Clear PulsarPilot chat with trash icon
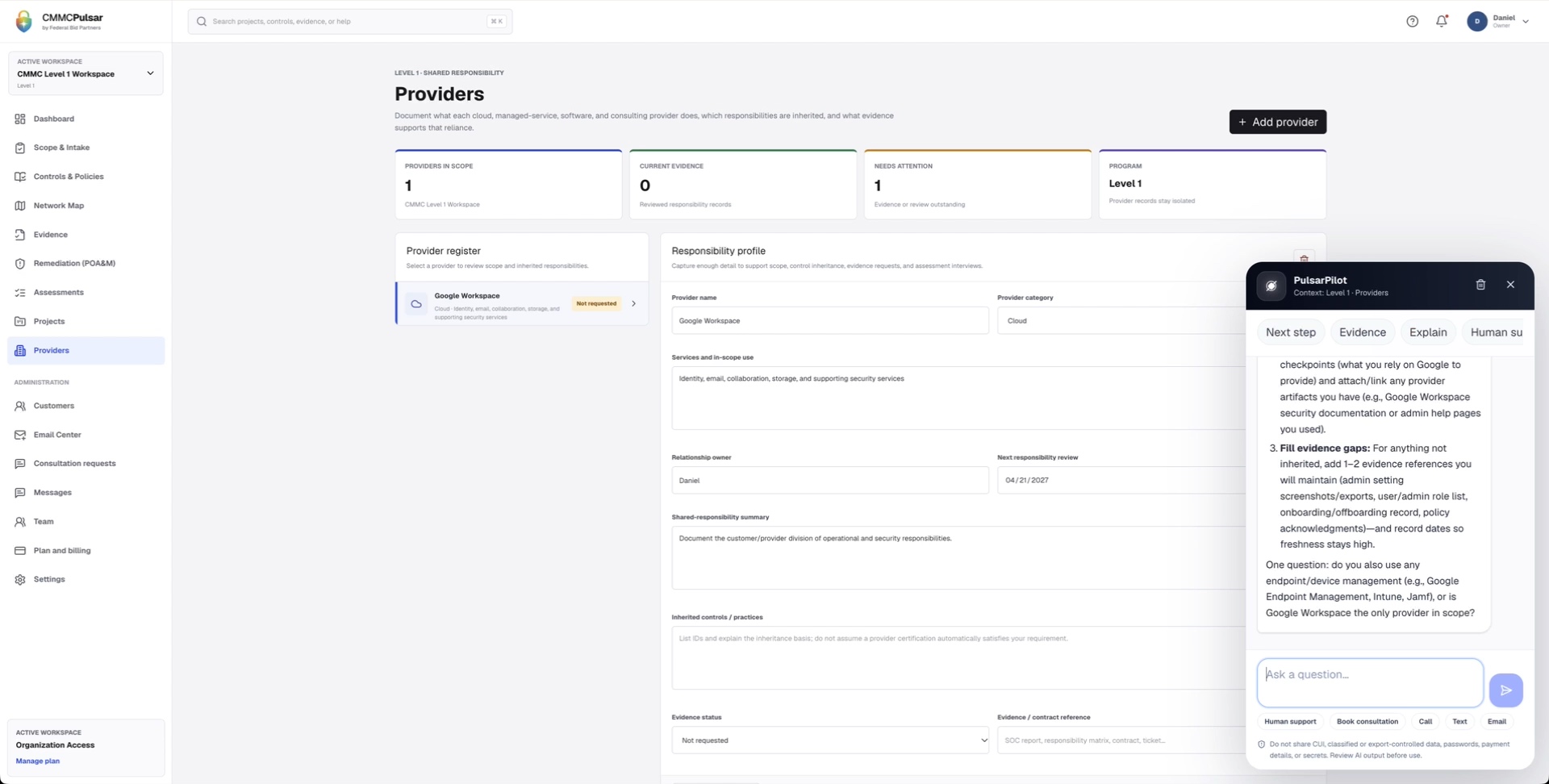This screenshot has height=784, width=1549. [1480, 285]
